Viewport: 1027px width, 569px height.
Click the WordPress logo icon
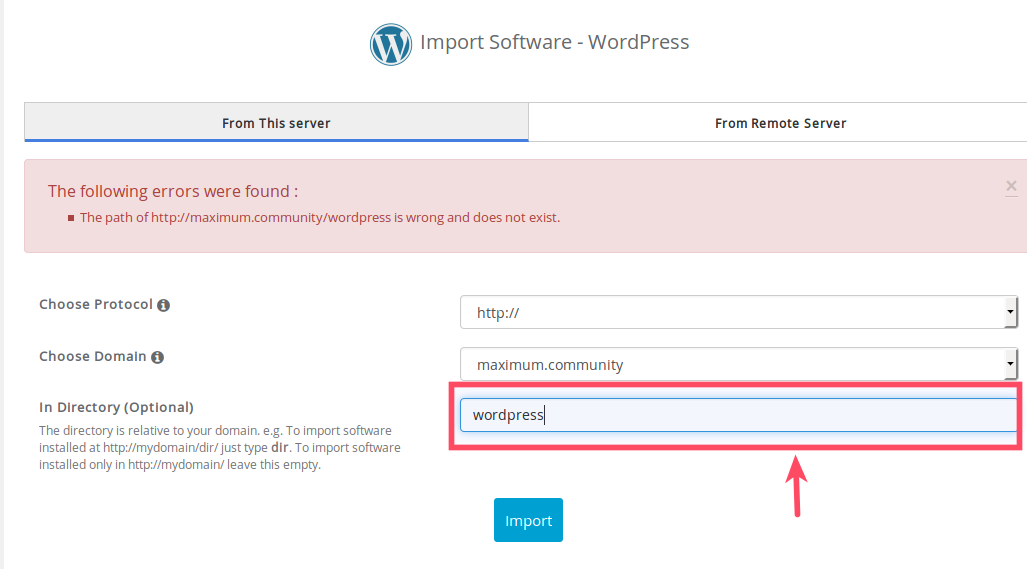tap(390, 44)
